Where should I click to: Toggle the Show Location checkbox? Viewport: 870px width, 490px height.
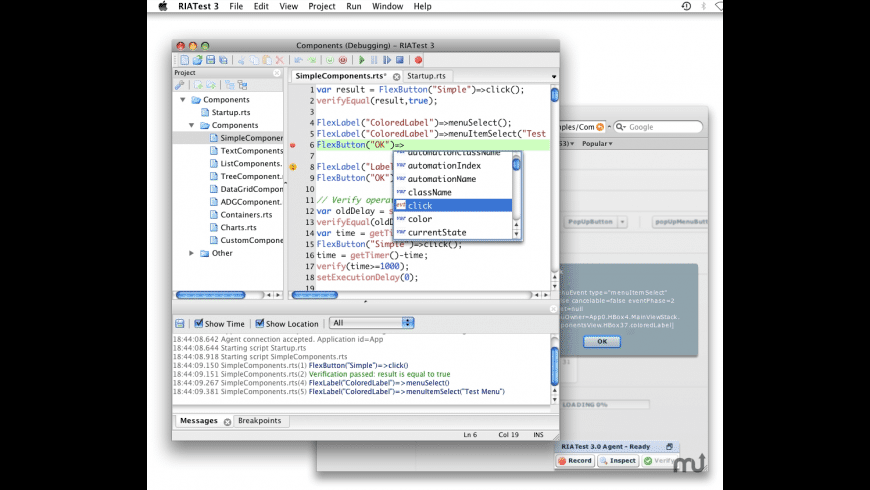(x=260, y=324)
